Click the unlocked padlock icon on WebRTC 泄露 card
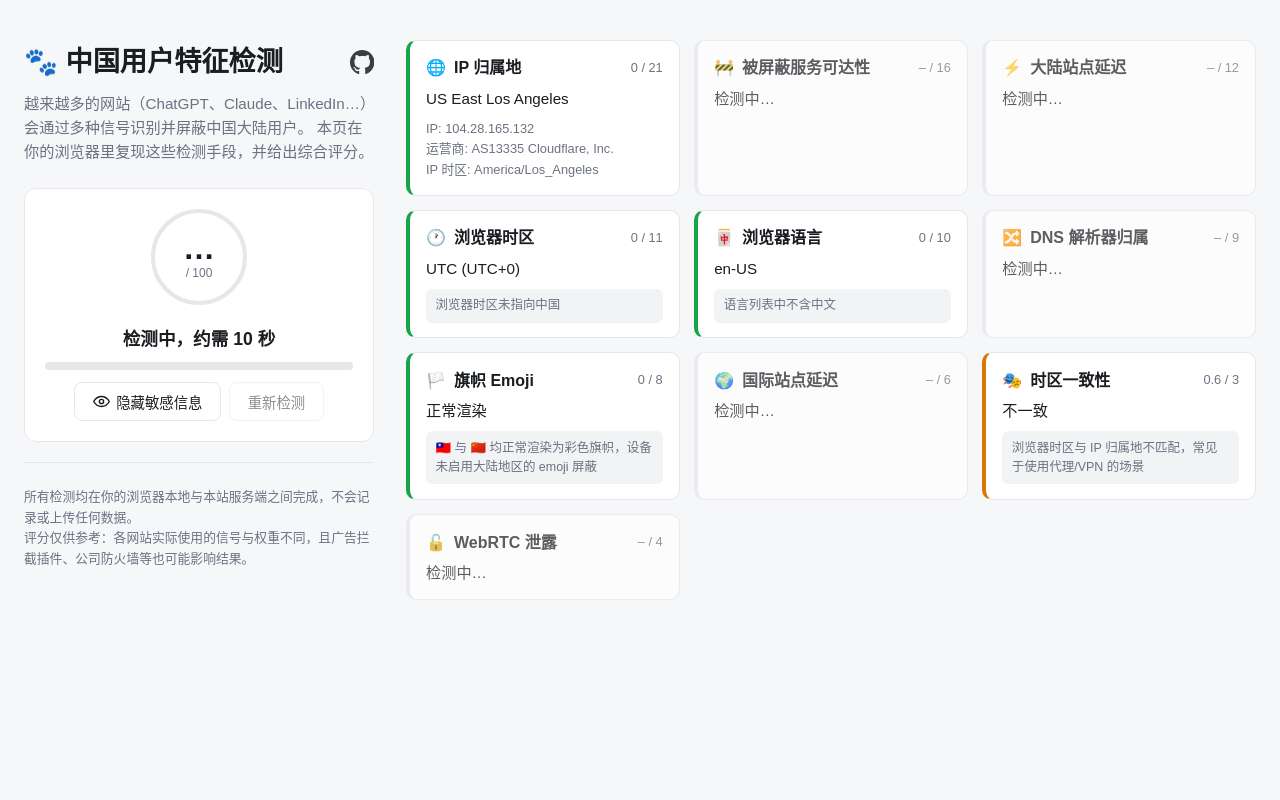This screenshot has height=800, width=1280. [436, 543]
